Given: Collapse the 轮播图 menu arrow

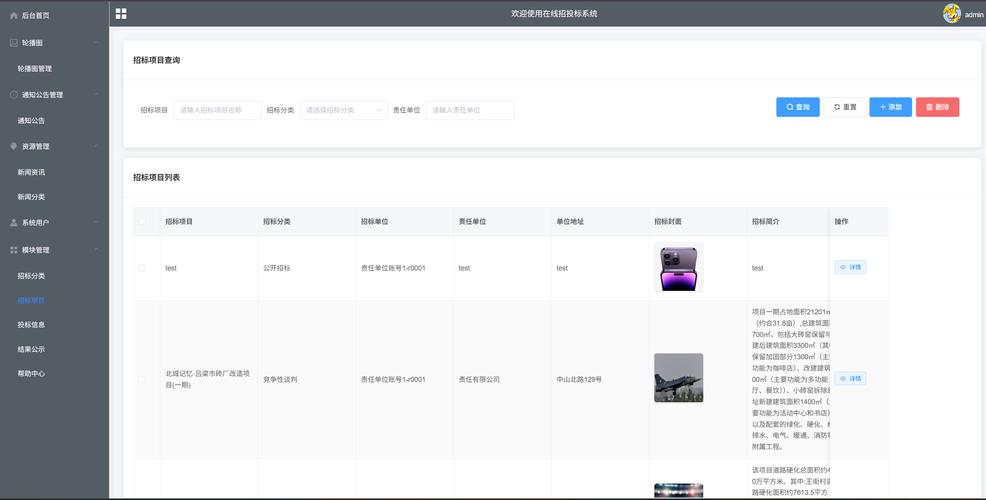Looking at the screenshot, I should pos(96,43).
